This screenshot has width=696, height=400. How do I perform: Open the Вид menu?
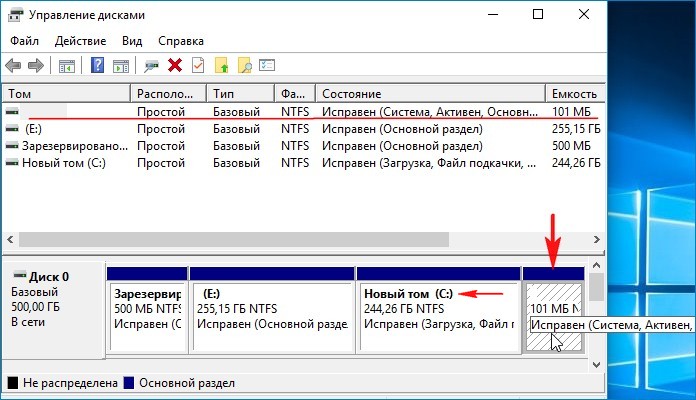coord(132,41)
